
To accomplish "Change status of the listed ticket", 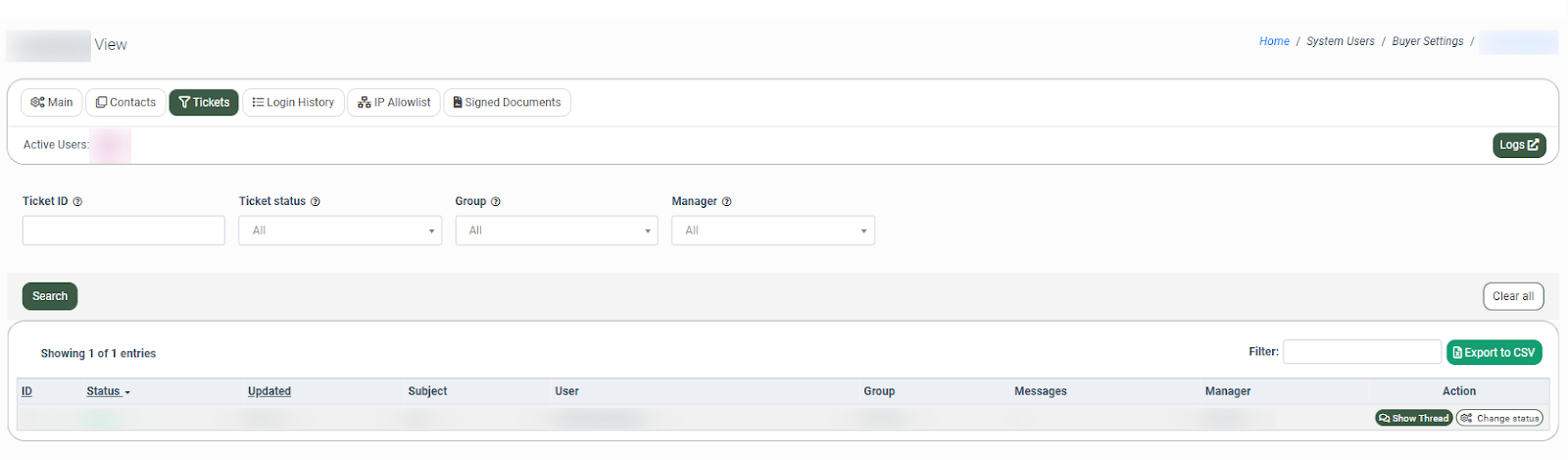I will click(x=1499, y=418).
